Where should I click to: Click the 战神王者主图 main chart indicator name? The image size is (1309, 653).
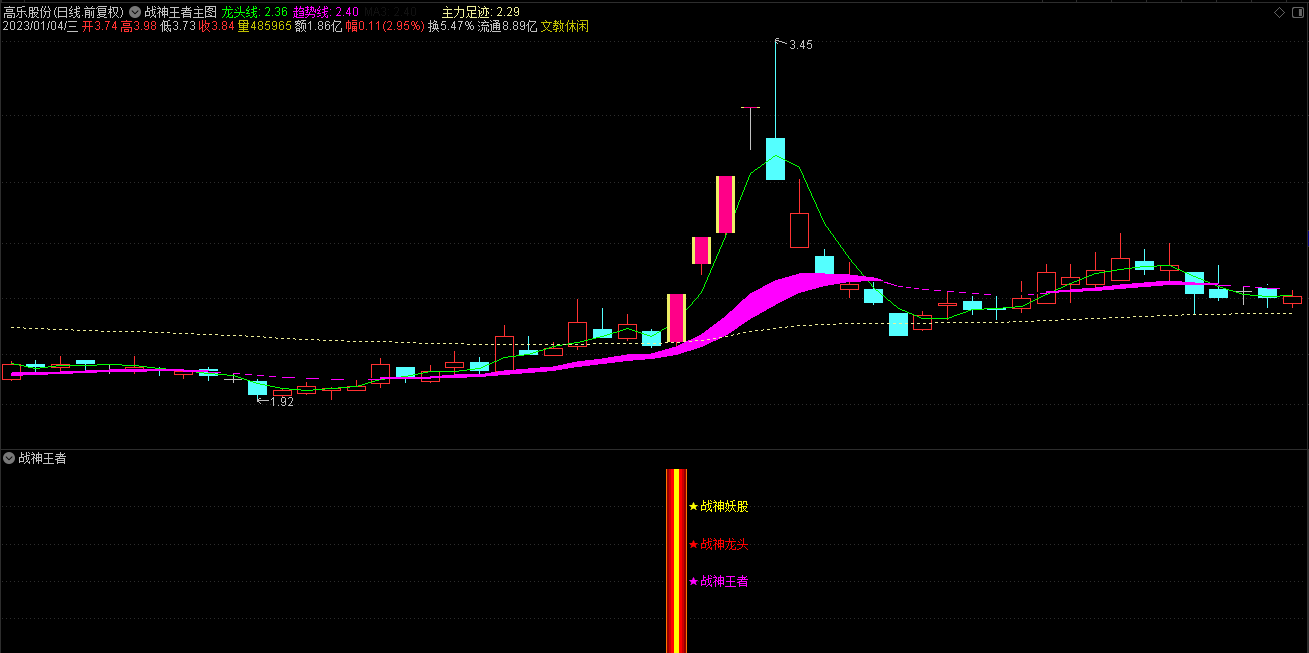coord(180,12)
